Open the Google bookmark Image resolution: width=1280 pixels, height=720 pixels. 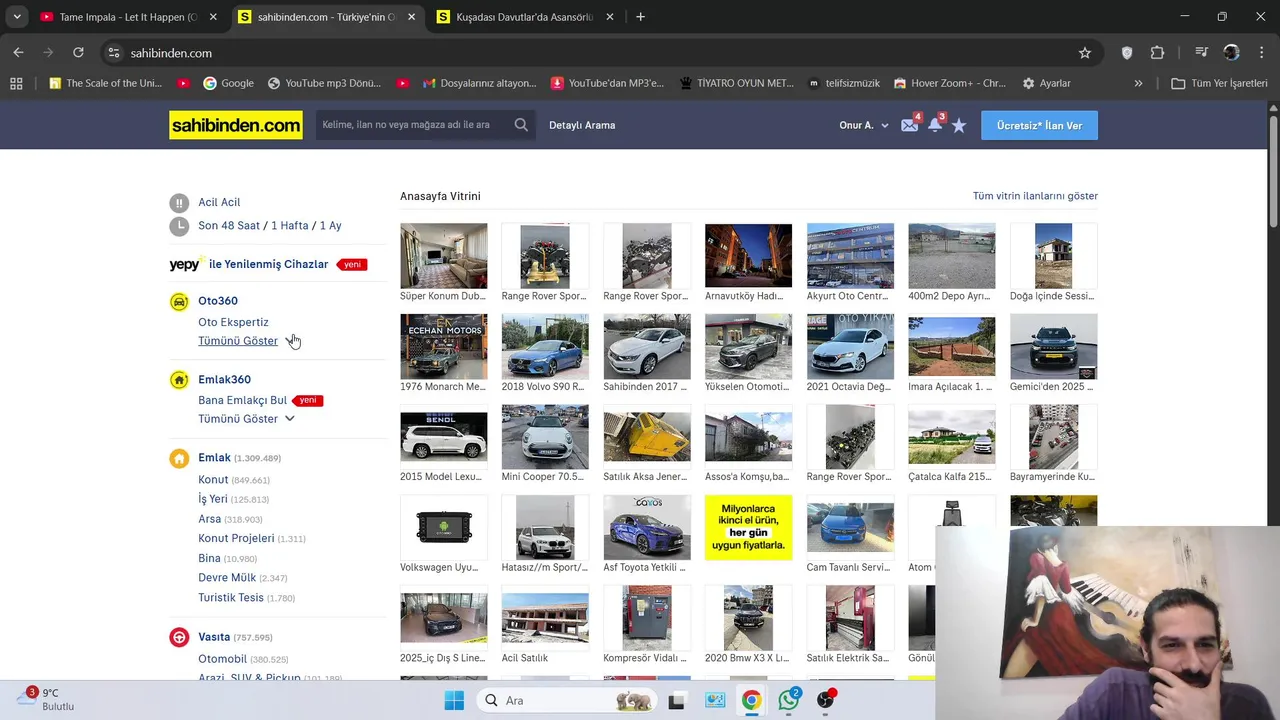pyautogui.click(x=228, y=83)
